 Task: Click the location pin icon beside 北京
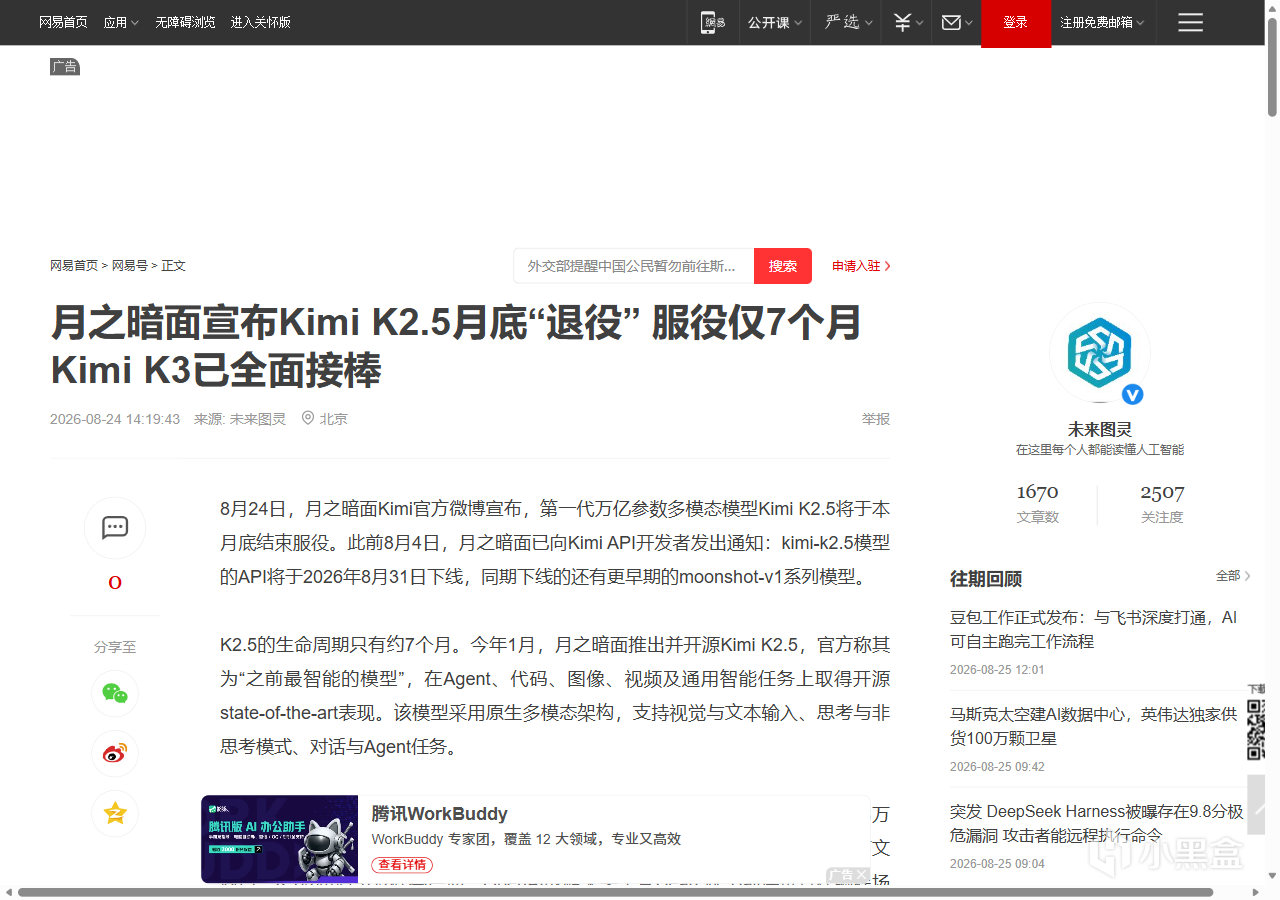click(308, 419)
